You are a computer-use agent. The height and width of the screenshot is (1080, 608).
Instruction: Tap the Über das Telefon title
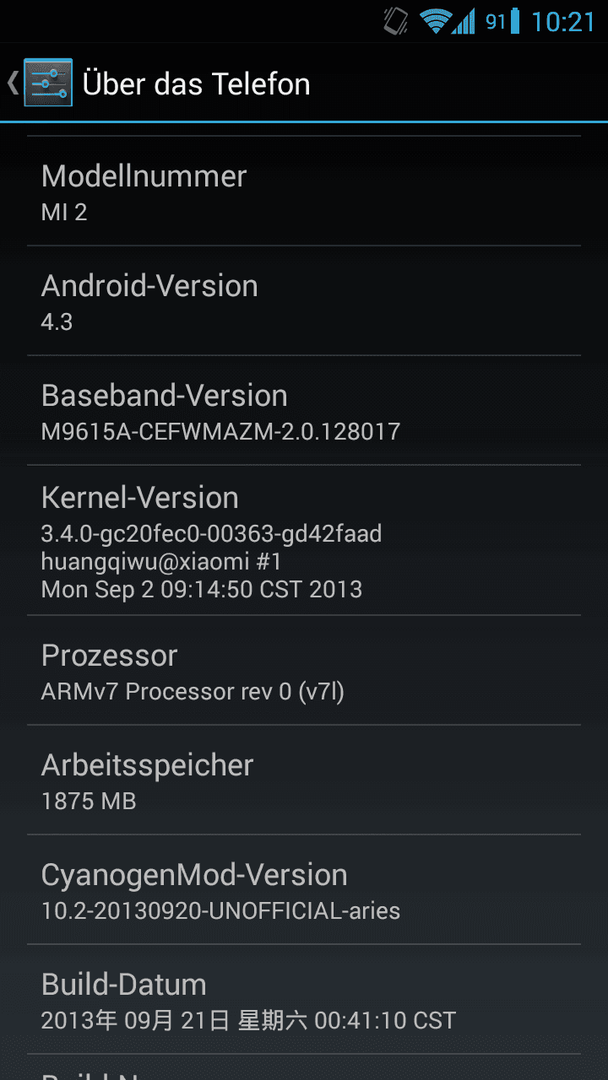(196, 84)
